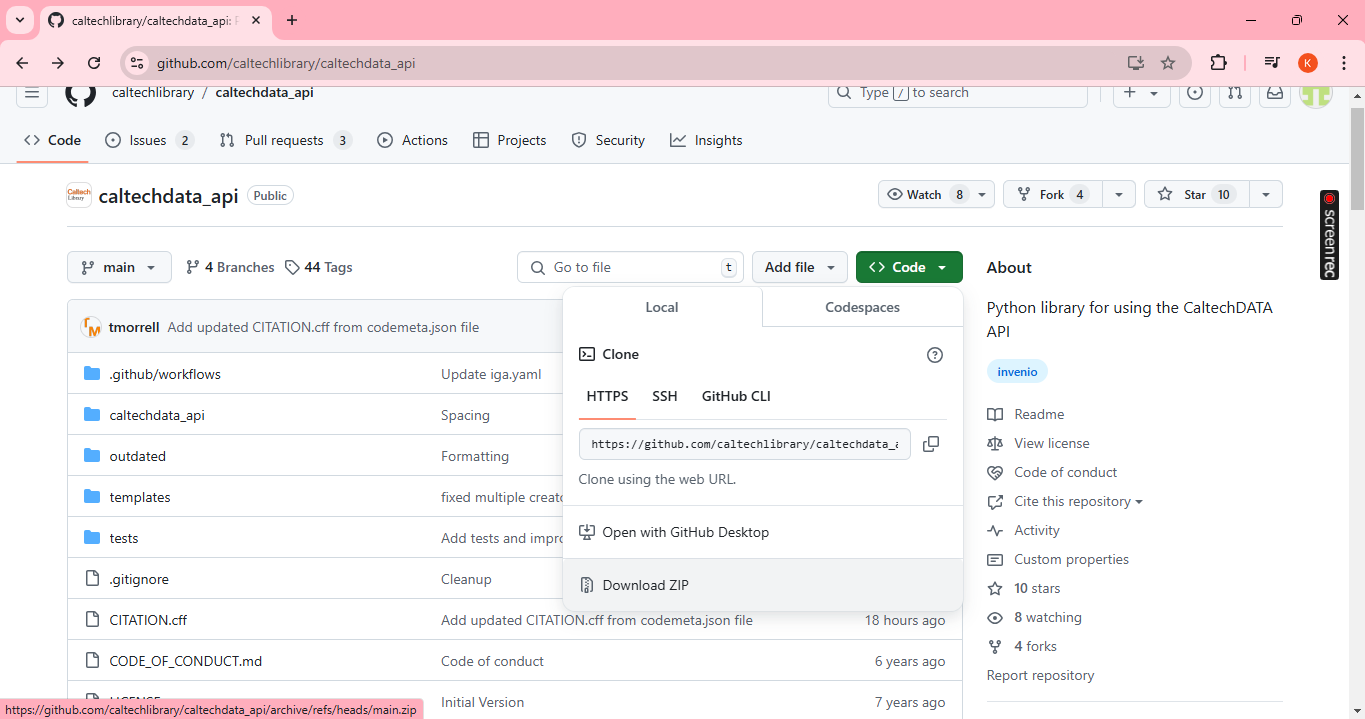Click the Report repository link
Screen dimensions: 1365x719
click(1040, 676)
